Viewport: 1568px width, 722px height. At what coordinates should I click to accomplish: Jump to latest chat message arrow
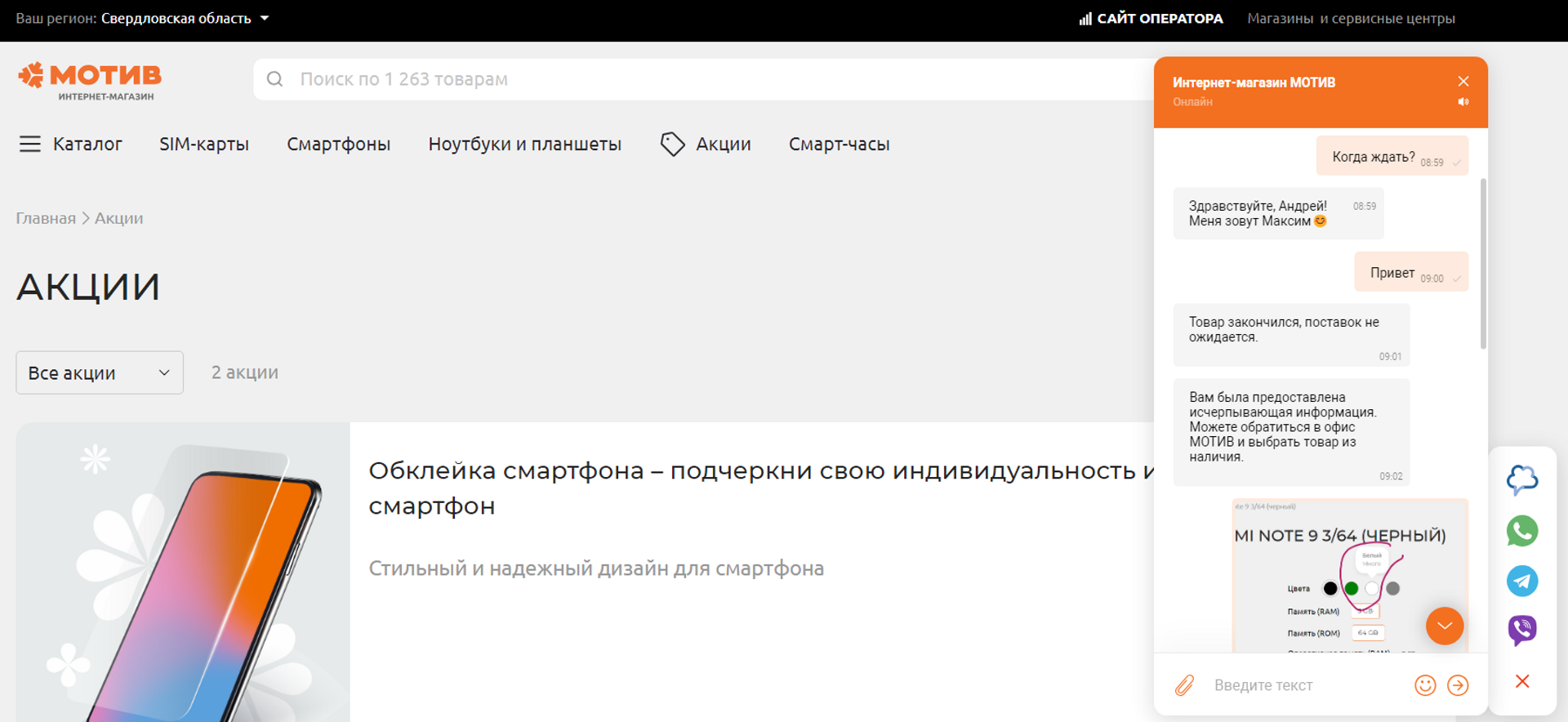(x=1445, y=626)
